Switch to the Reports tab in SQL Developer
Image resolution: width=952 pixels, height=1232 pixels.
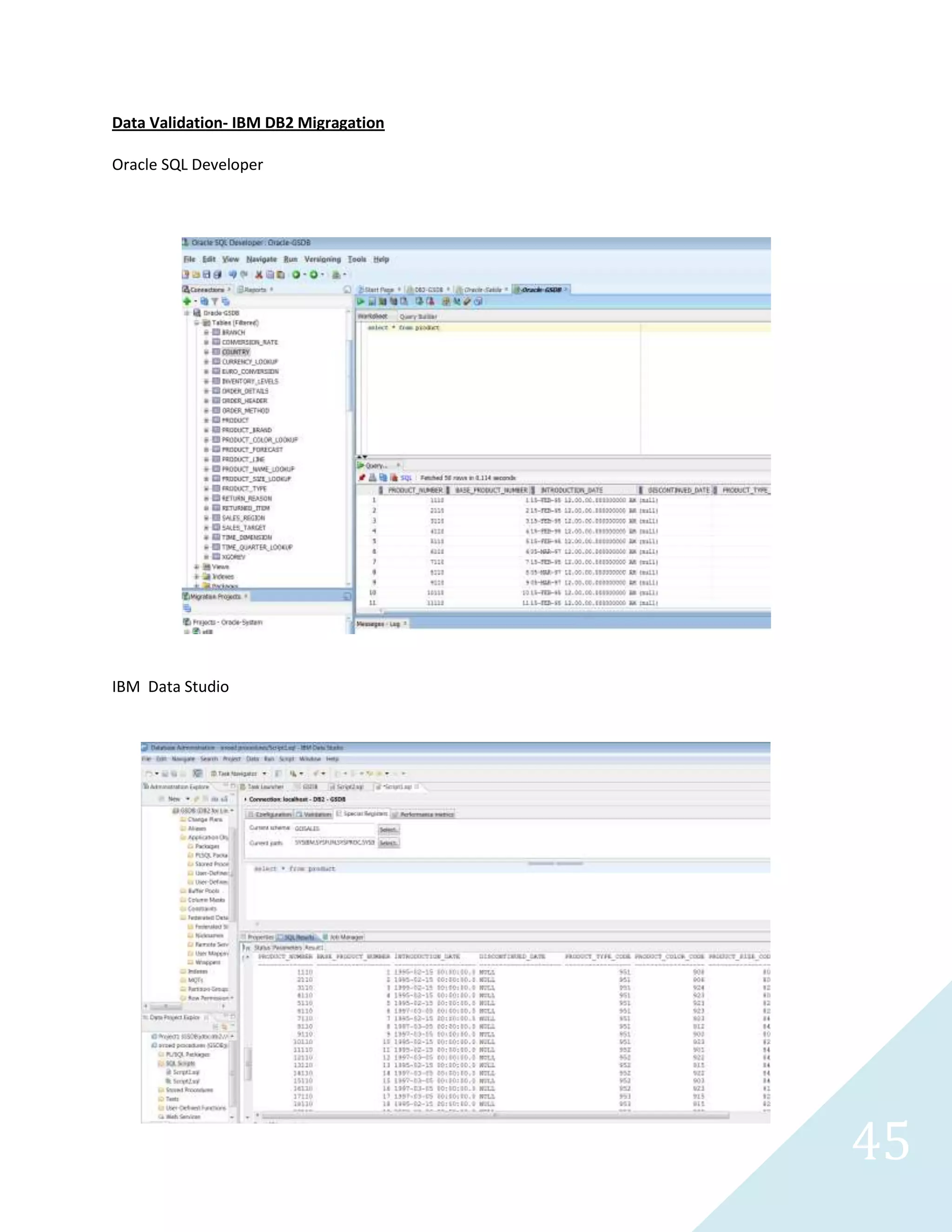point(256,289)
